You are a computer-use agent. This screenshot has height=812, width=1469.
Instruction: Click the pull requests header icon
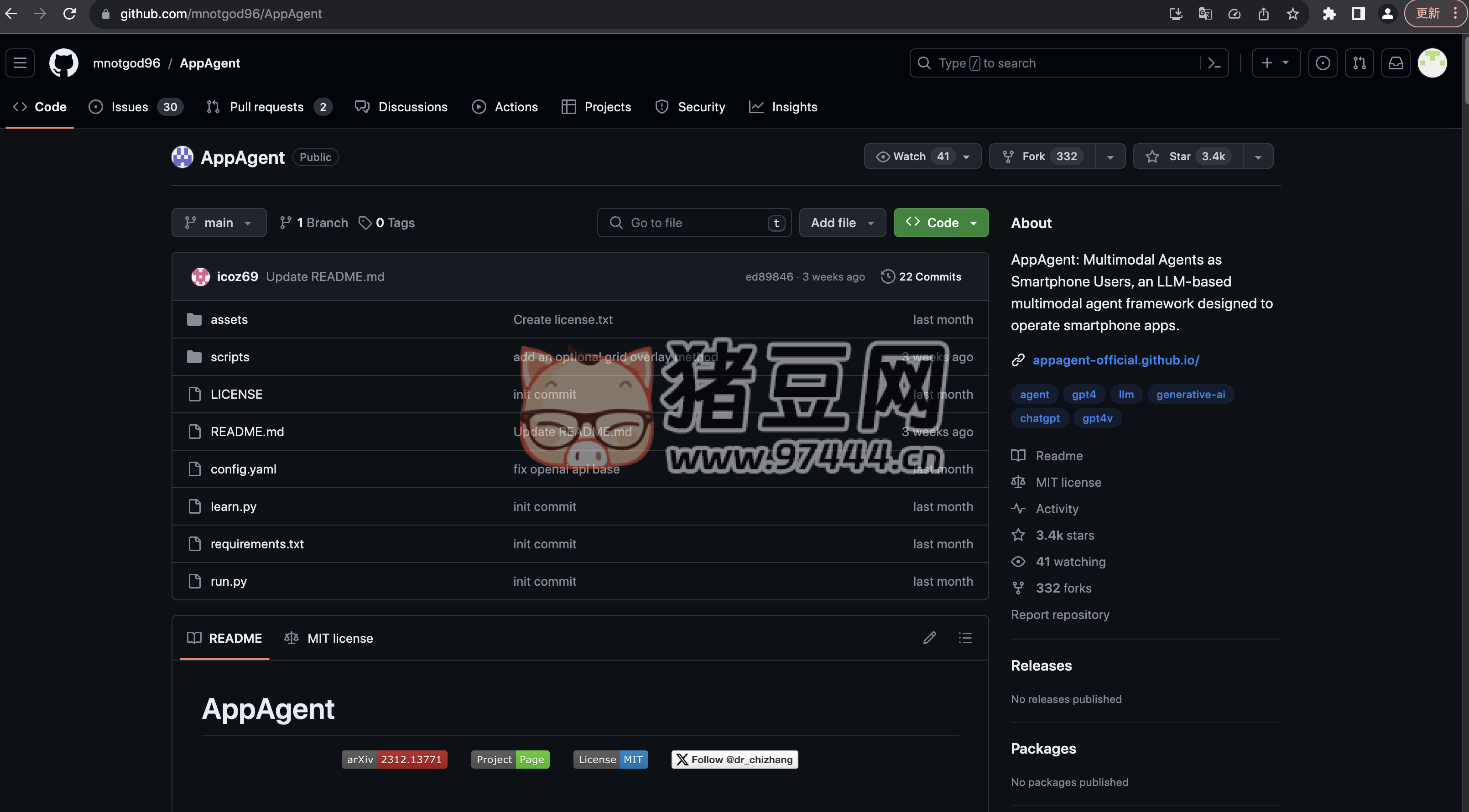[x=1359, y=63]
